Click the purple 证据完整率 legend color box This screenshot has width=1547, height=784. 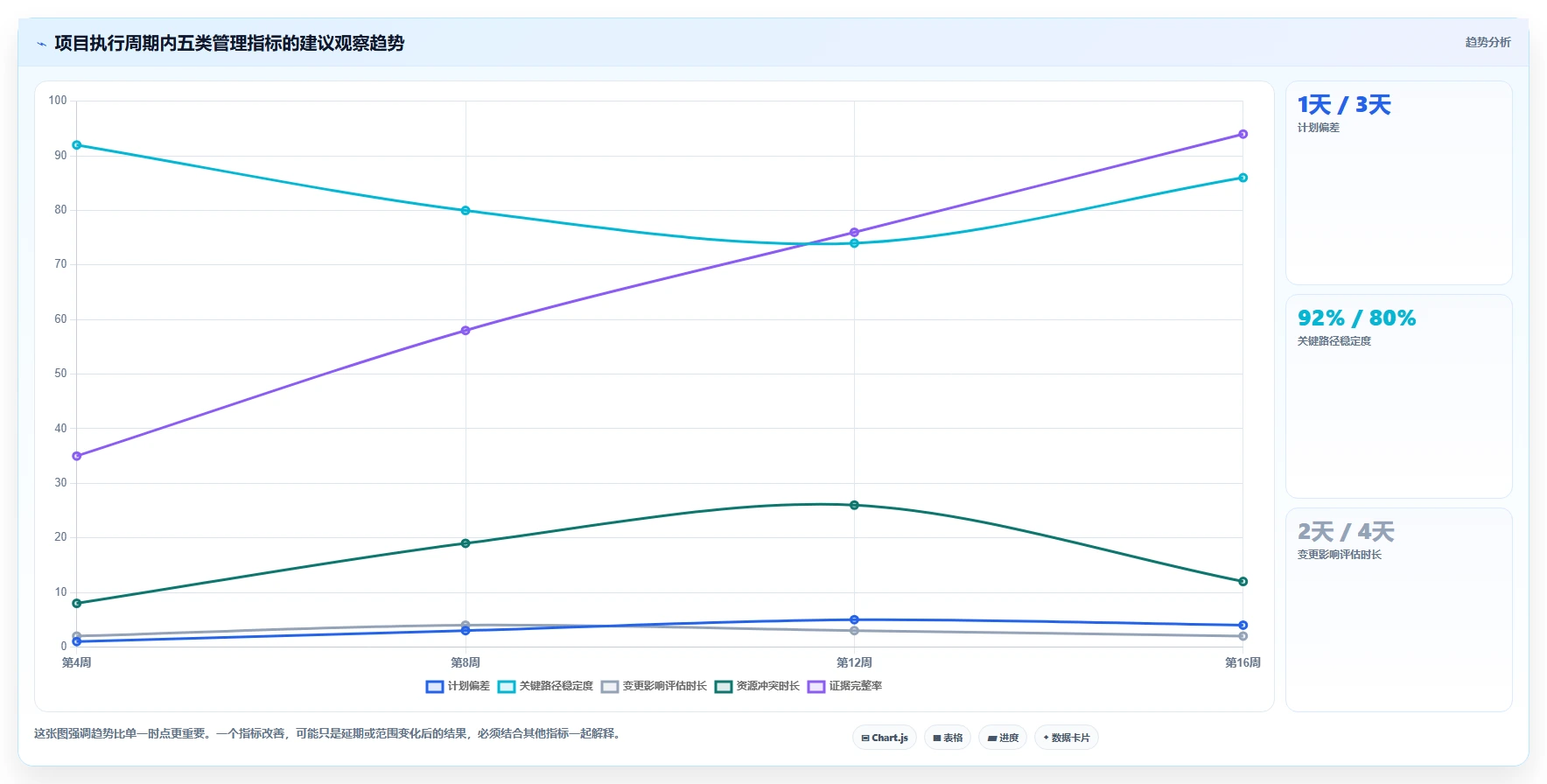pyautogui.click(x=816, y=686)
